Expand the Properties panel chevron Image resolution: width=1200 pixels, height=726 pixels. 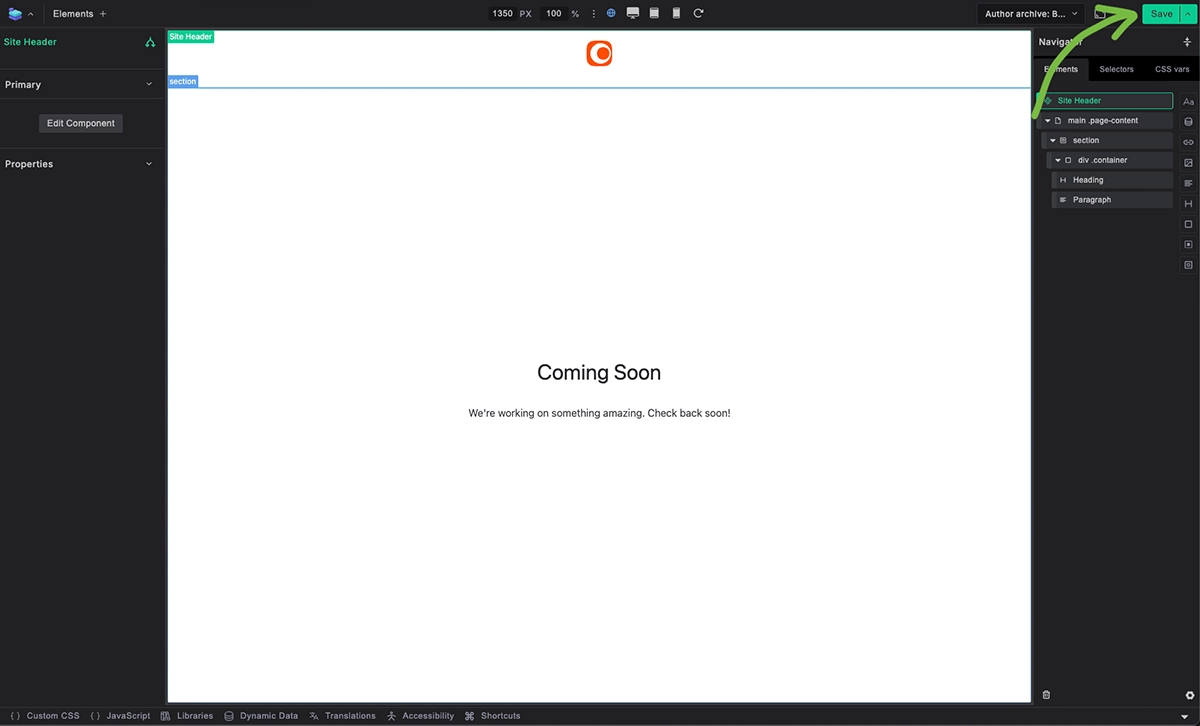click(x=149, y=164)
